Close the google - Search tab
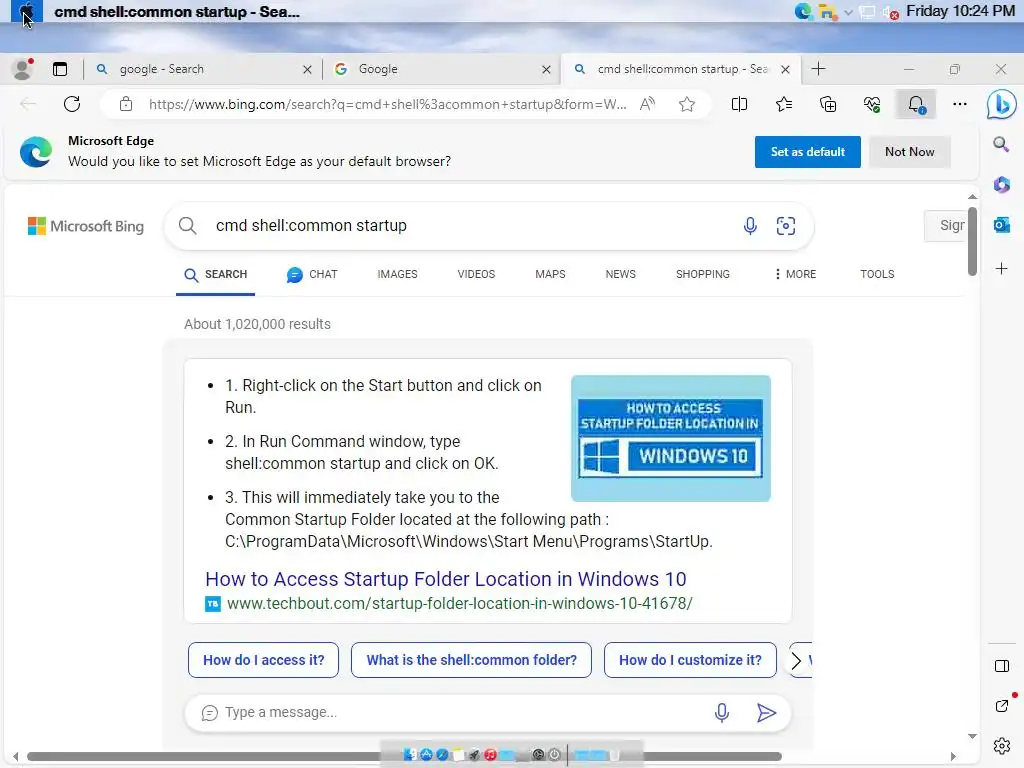Image resolution: width=1024 pixels, height=768 pixels. (x=307, y=69)
